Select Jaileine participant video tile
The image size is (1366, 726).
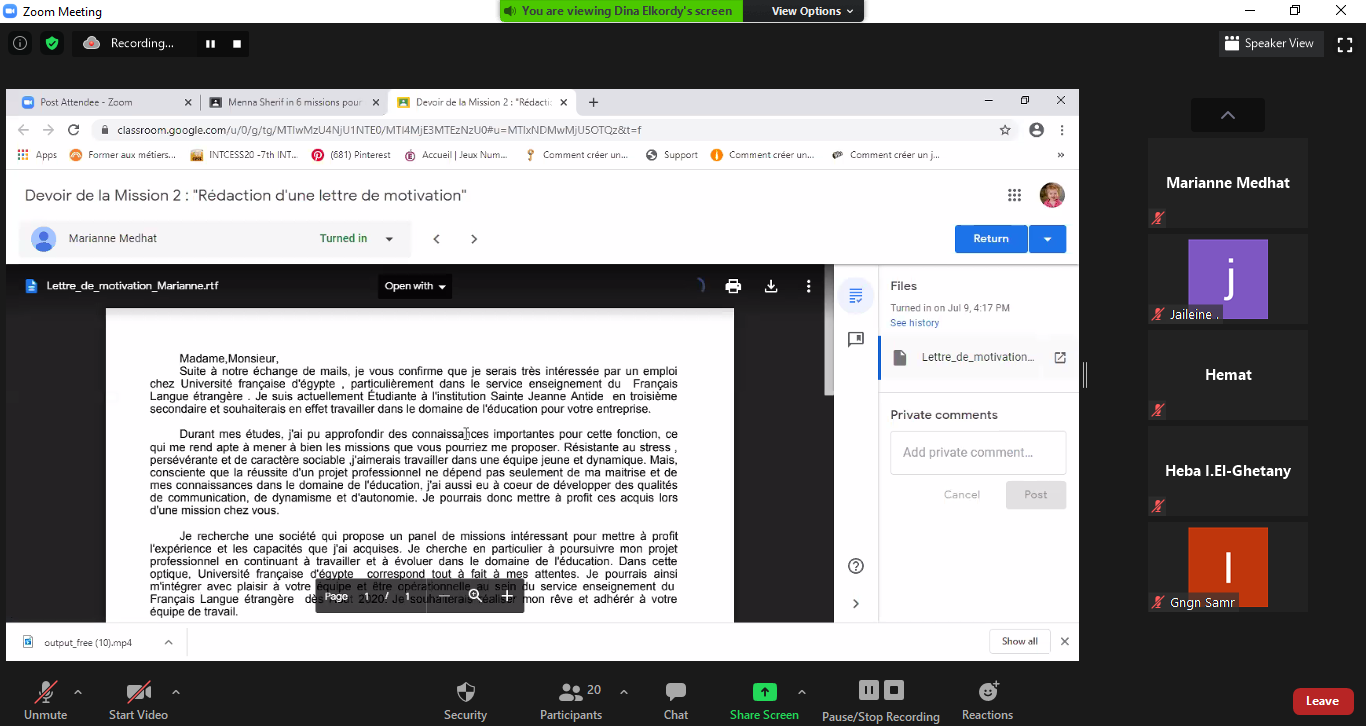(1227, 279)
